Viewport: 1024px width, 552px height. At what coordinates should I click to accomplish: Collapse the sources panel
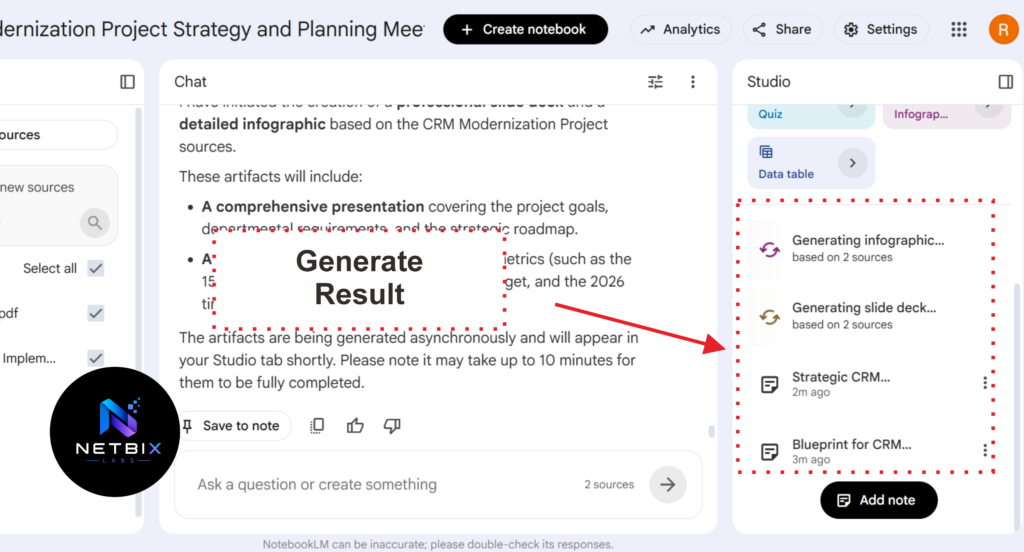(x=127, y=82)
